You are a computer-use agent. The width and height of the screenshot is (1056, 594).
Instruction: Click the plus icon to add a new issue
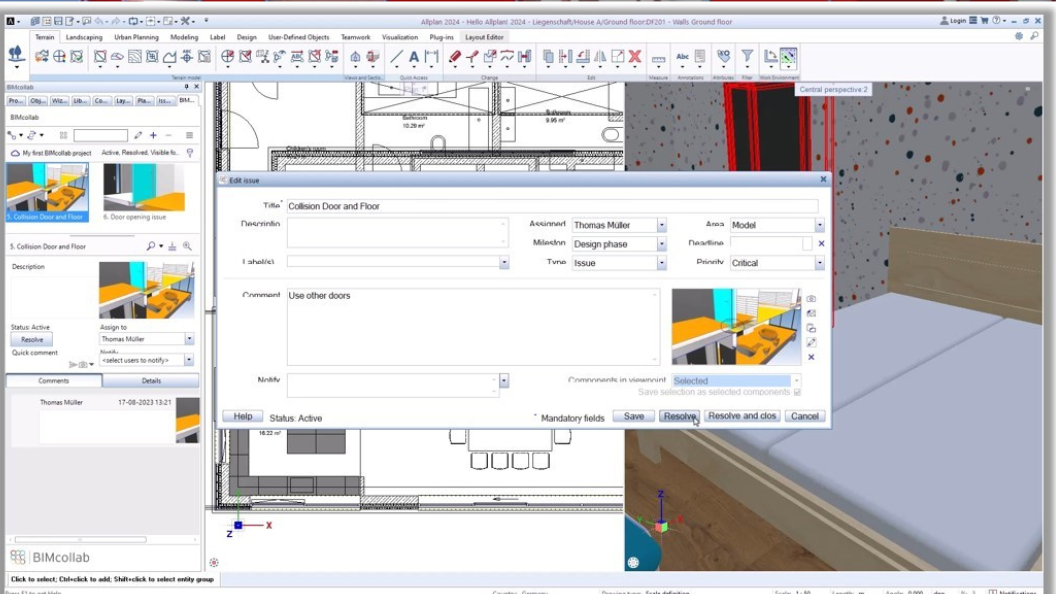pos(153,135)
